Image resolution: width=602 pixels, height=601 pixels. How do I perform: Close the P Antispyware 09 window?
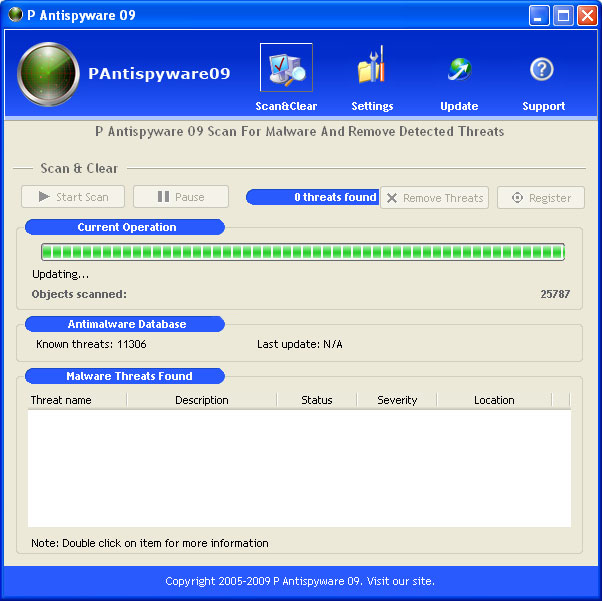tap(587, 15)
